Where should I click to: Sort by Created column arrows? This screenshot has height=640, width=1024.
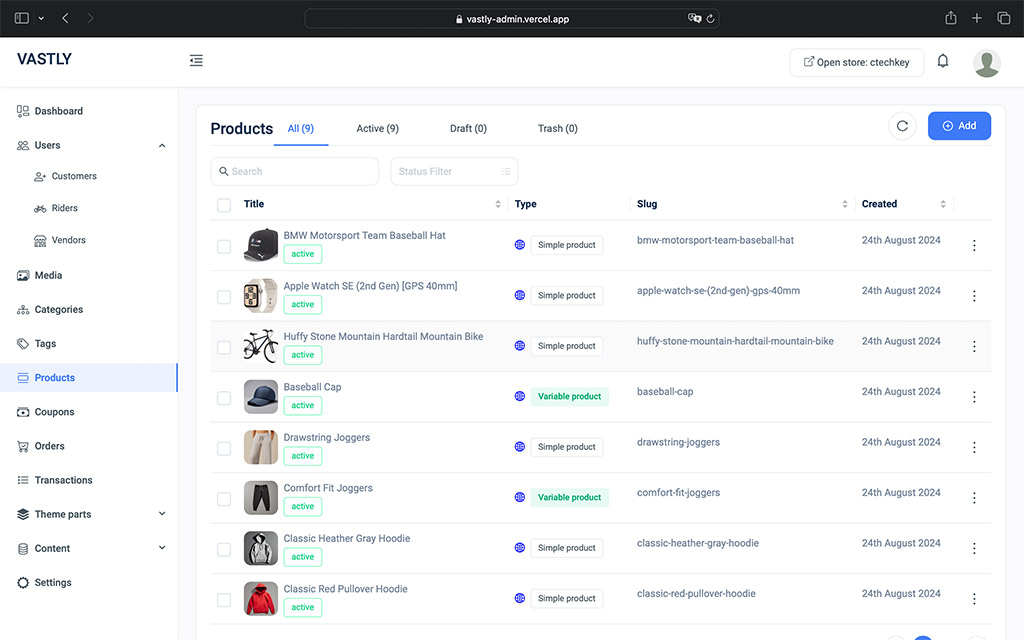(x=943, y=204)
